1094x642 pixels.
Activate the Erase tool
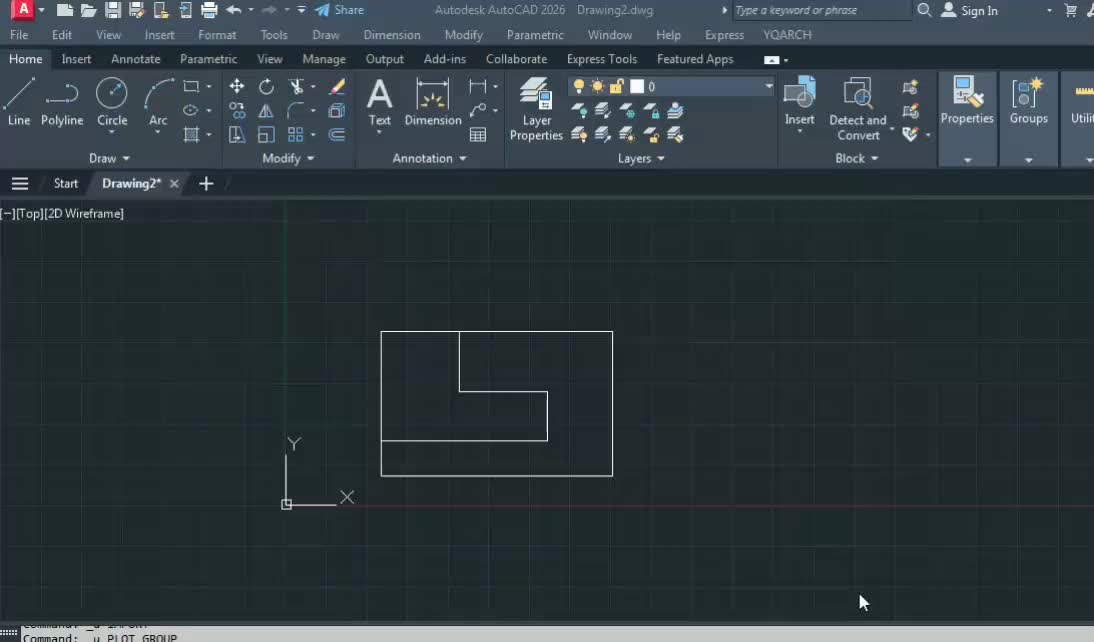tap(337, 87)
